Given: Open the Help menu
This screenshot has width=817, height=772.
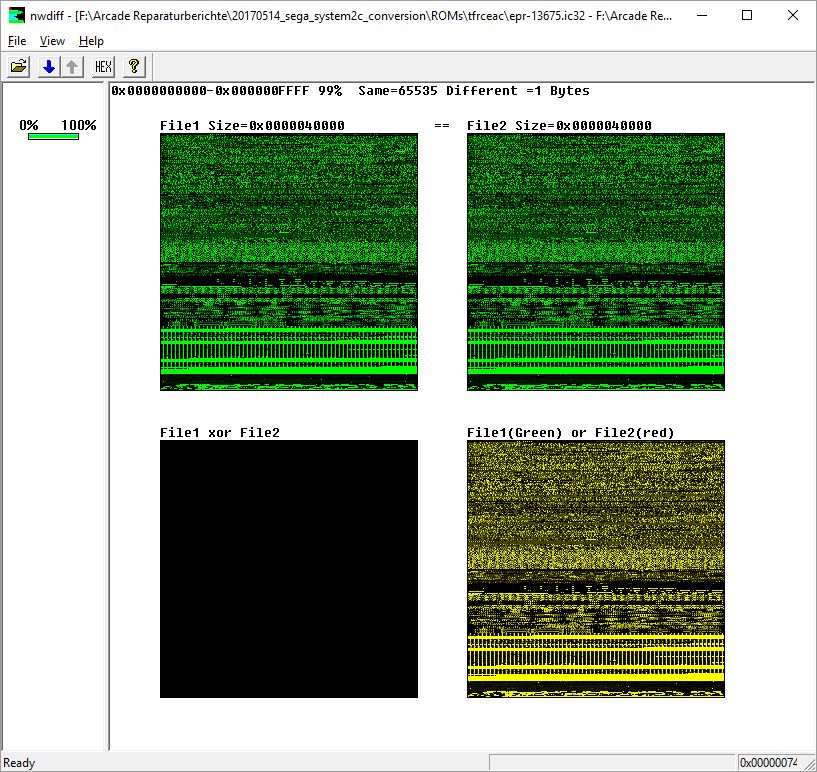Looking at the screenshot, I should [91, 41].
